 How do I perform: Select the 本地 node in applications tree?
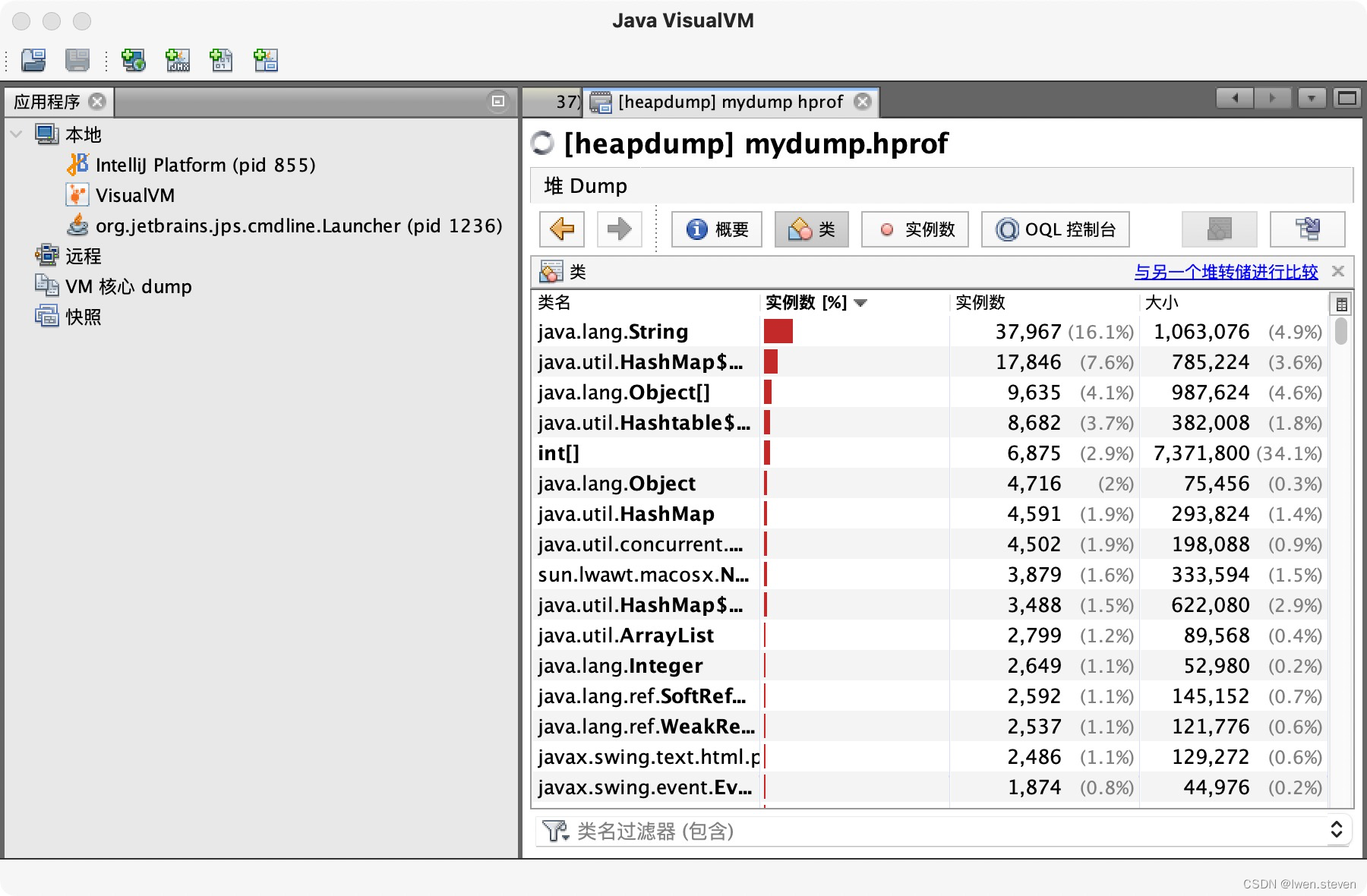(x=83, y=134)
